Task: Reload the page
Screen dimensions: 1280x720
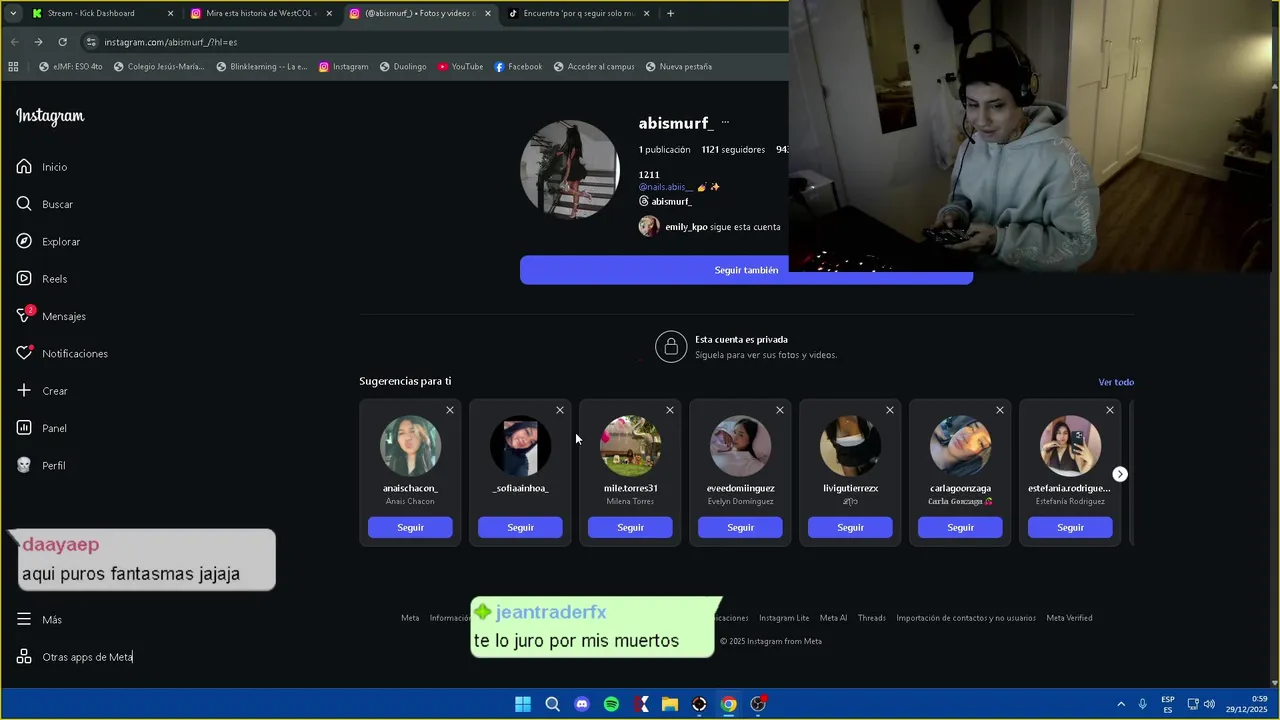Action: pyautogui.click(x=62, y=42)
